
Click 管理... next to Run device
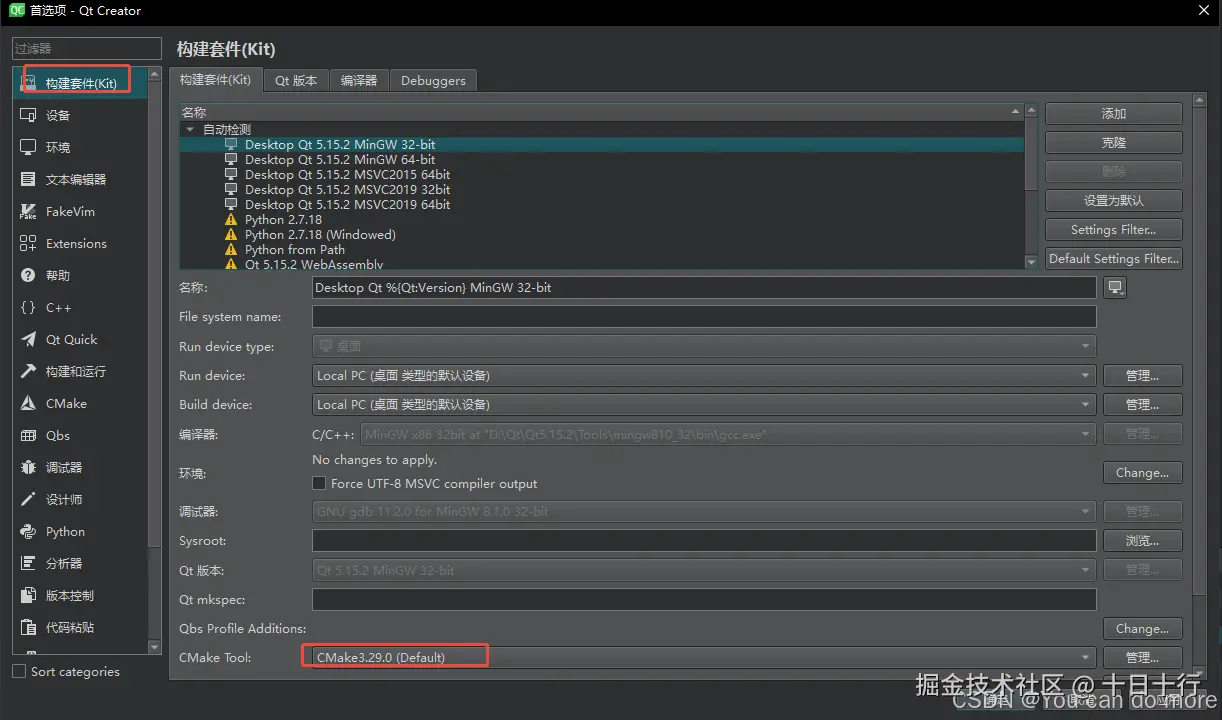[1143, 376]
